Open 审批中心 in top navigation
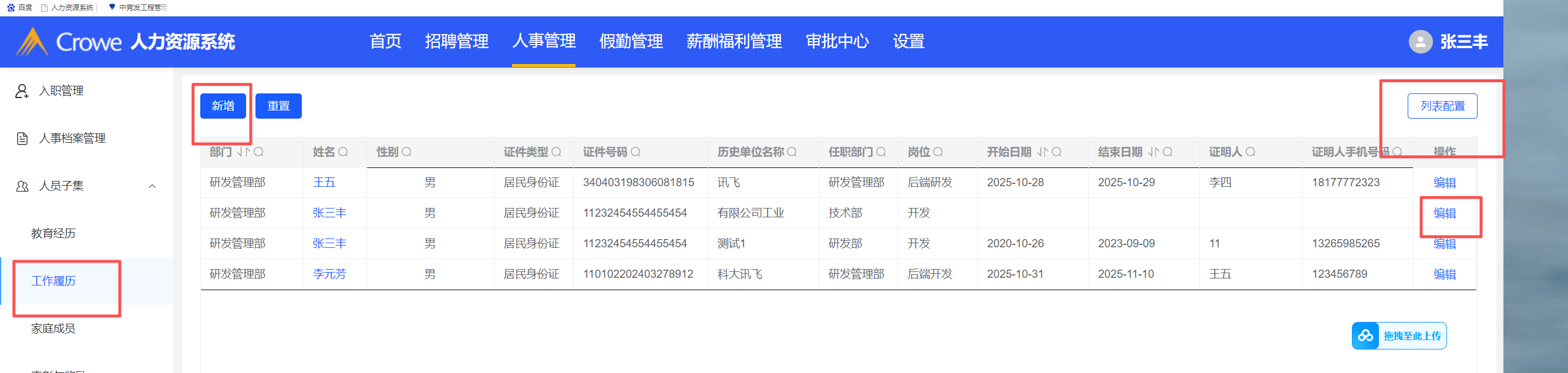1568x373 pixels. tap(837, 41)
